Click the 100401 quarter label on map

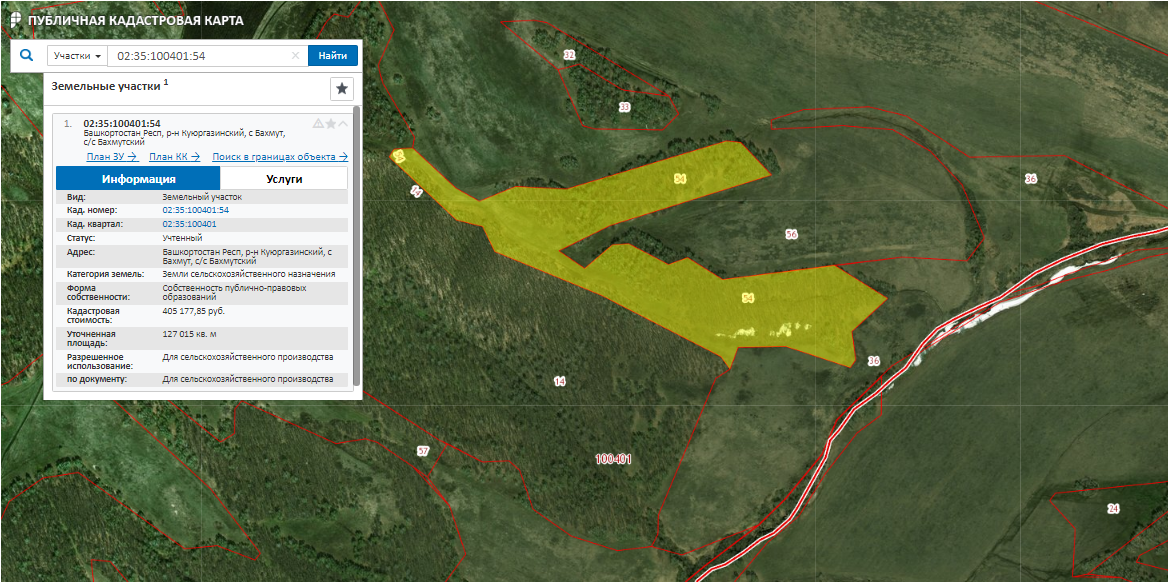click(x=613, y=459)
